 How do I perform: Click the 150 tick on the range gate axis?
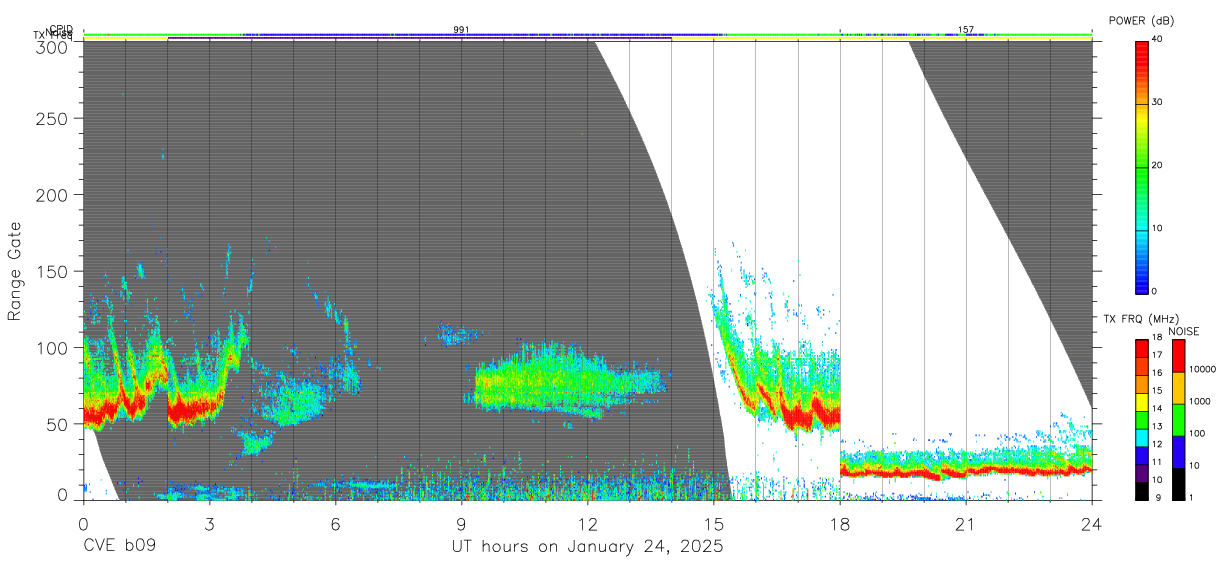pyautogui.click(x=54, y=271)
